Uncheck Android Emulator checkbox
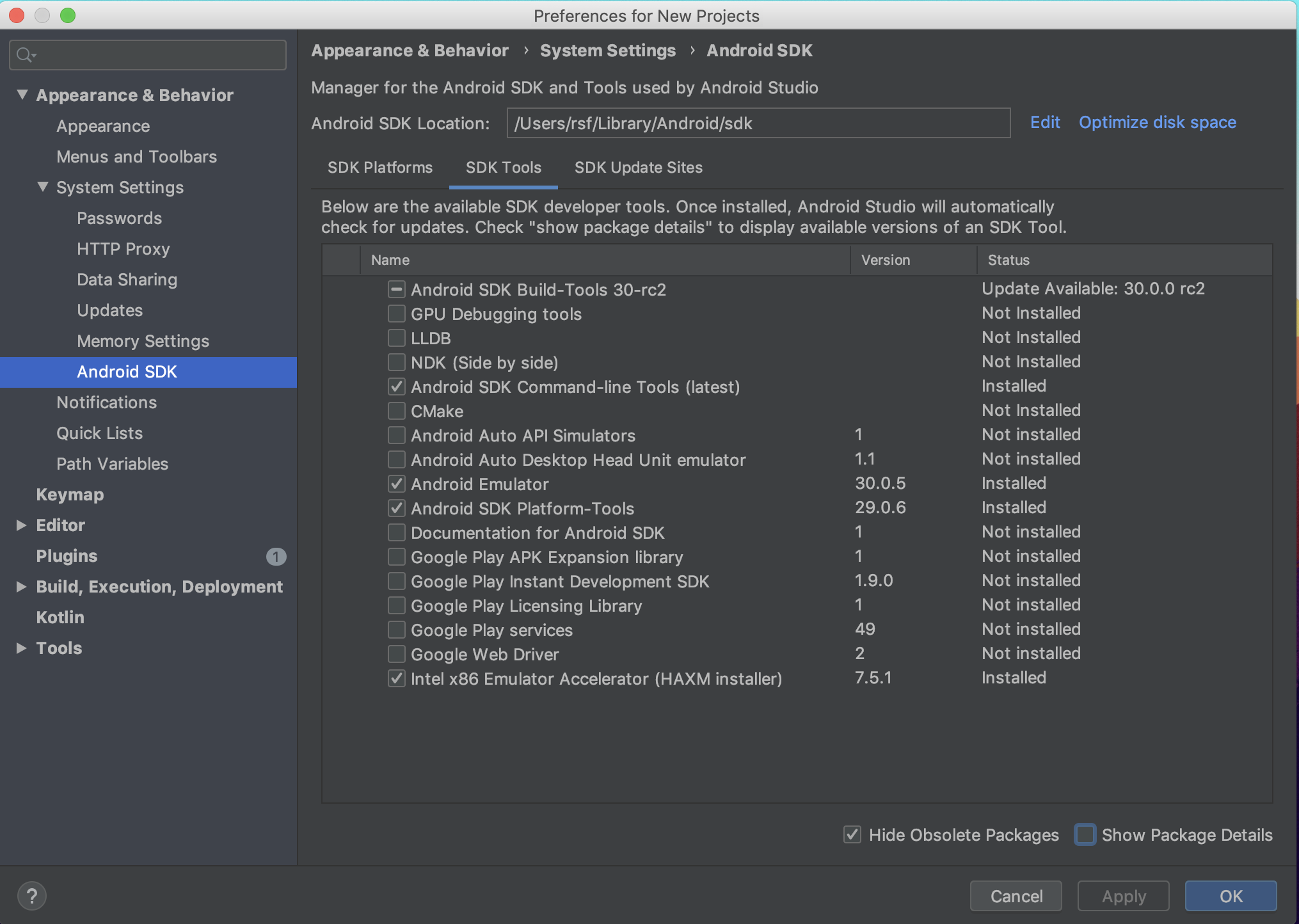This screenshot has width=1299, height=924. pos(397,484)
